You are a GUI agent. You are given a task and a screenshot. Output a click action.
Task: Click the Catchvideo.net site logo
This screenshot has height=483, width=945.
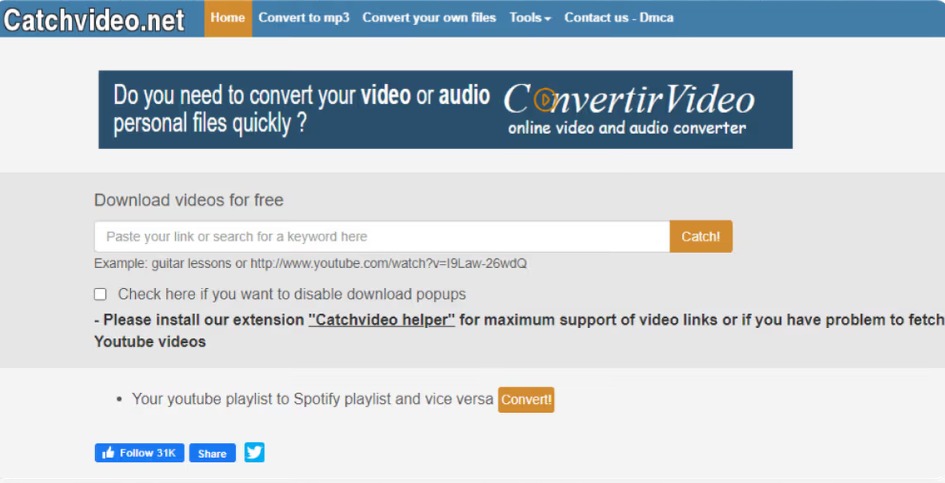[95, 19]
